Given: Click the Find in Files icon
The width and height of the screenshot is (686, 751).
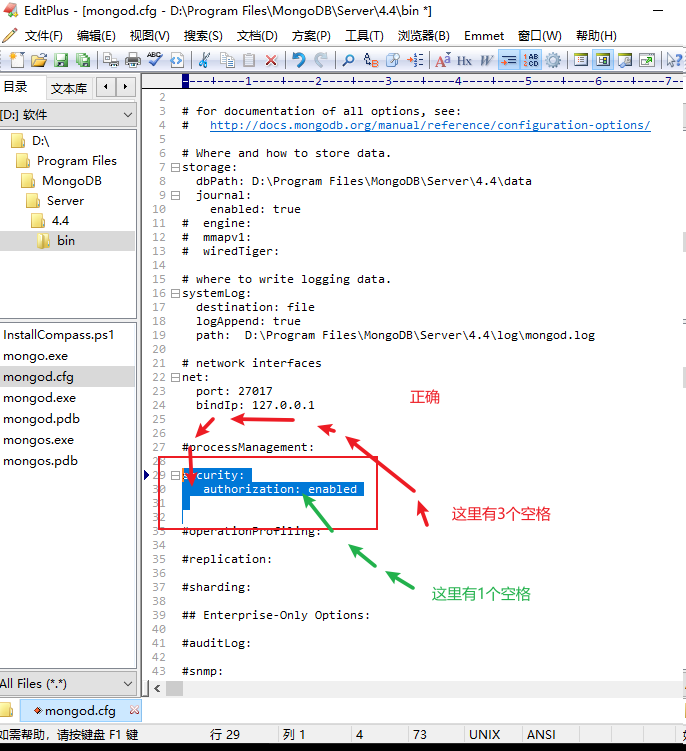Looking at the screenshot, I should pos(392,60).
